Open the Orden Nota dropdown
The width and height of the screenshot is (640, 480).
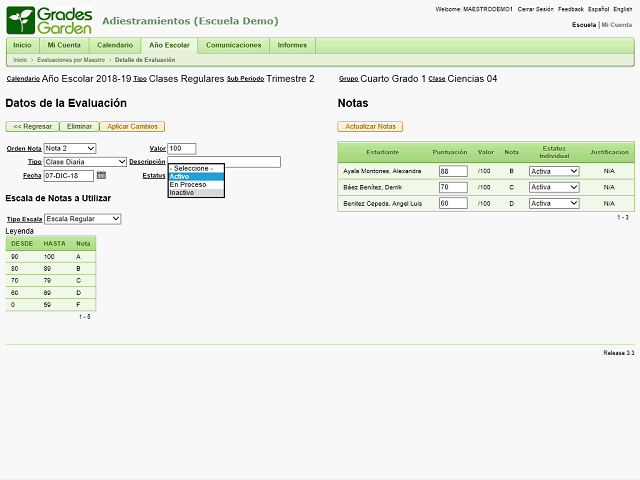[70, 148]
